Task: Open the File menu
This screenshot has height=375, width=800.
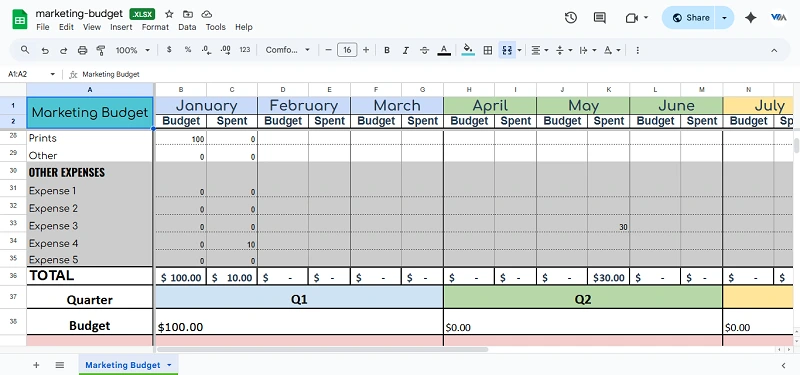Action: coord(43,27)
